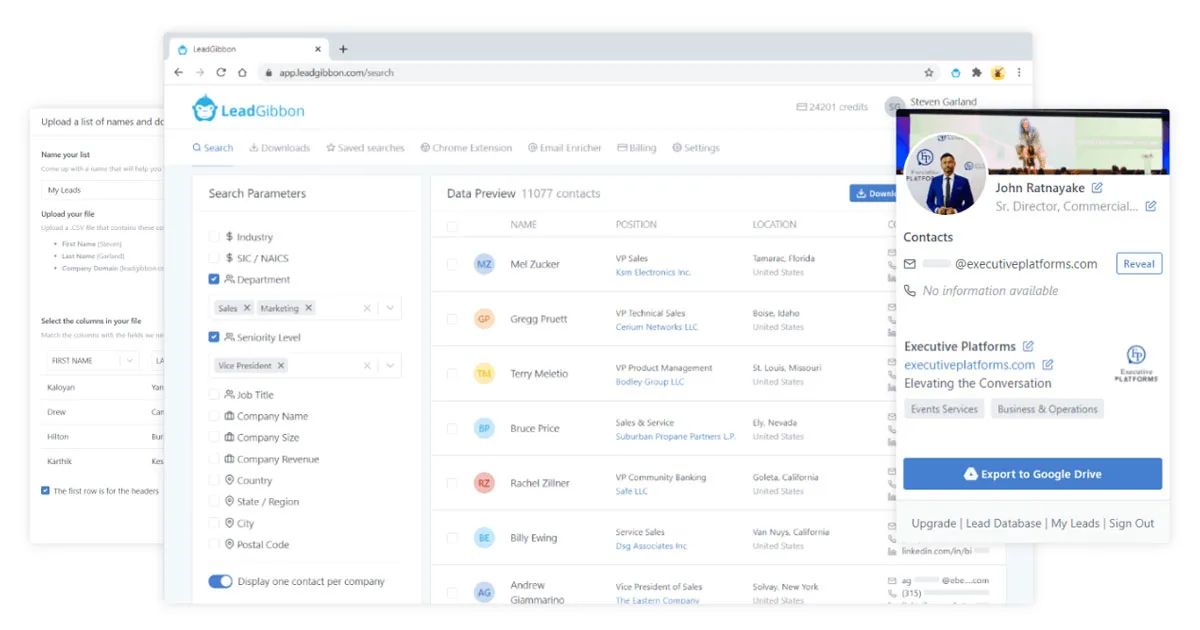The image size is (1200, 630).
Task: Click Rachel Zillner's RZ avatar
Action: (x=484, y=483)
